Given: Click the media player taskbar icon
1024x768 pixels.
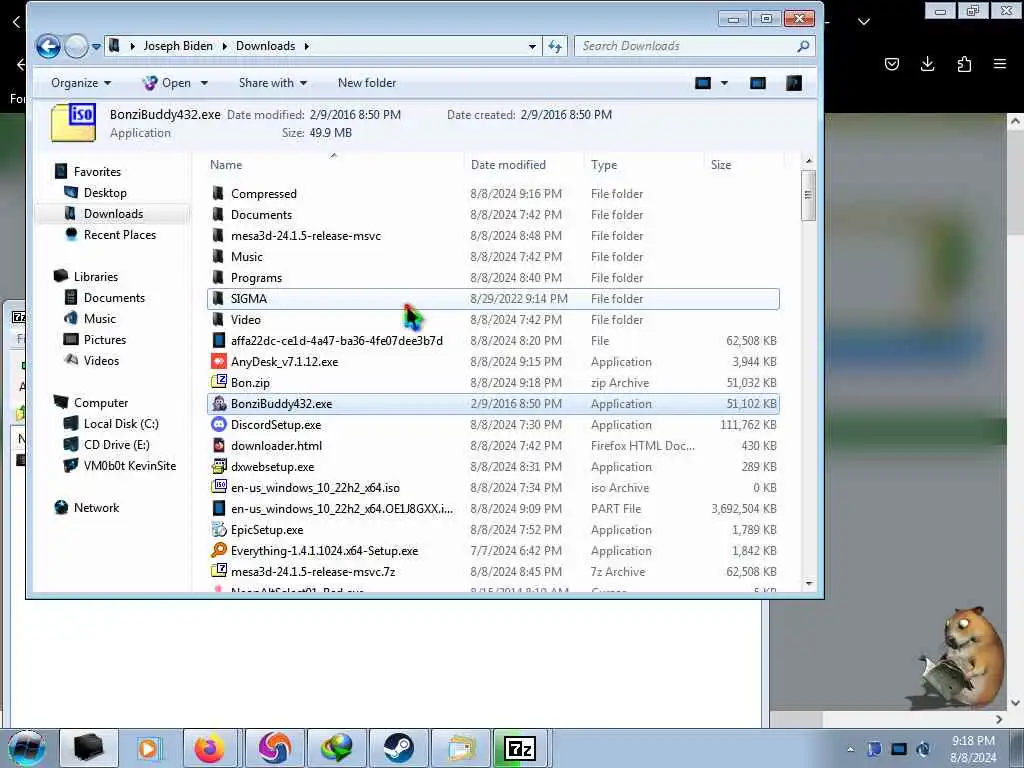Looking at the screenshot, I should 148,748.
